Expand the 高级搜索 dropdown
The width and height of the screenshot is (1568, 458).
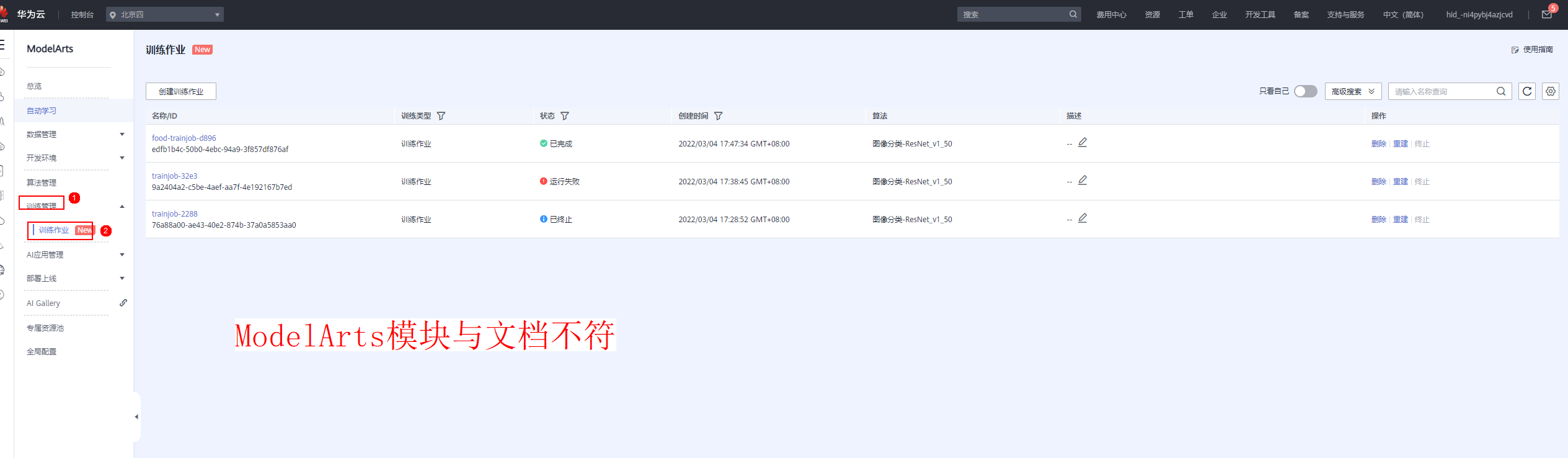(1353, 91)
